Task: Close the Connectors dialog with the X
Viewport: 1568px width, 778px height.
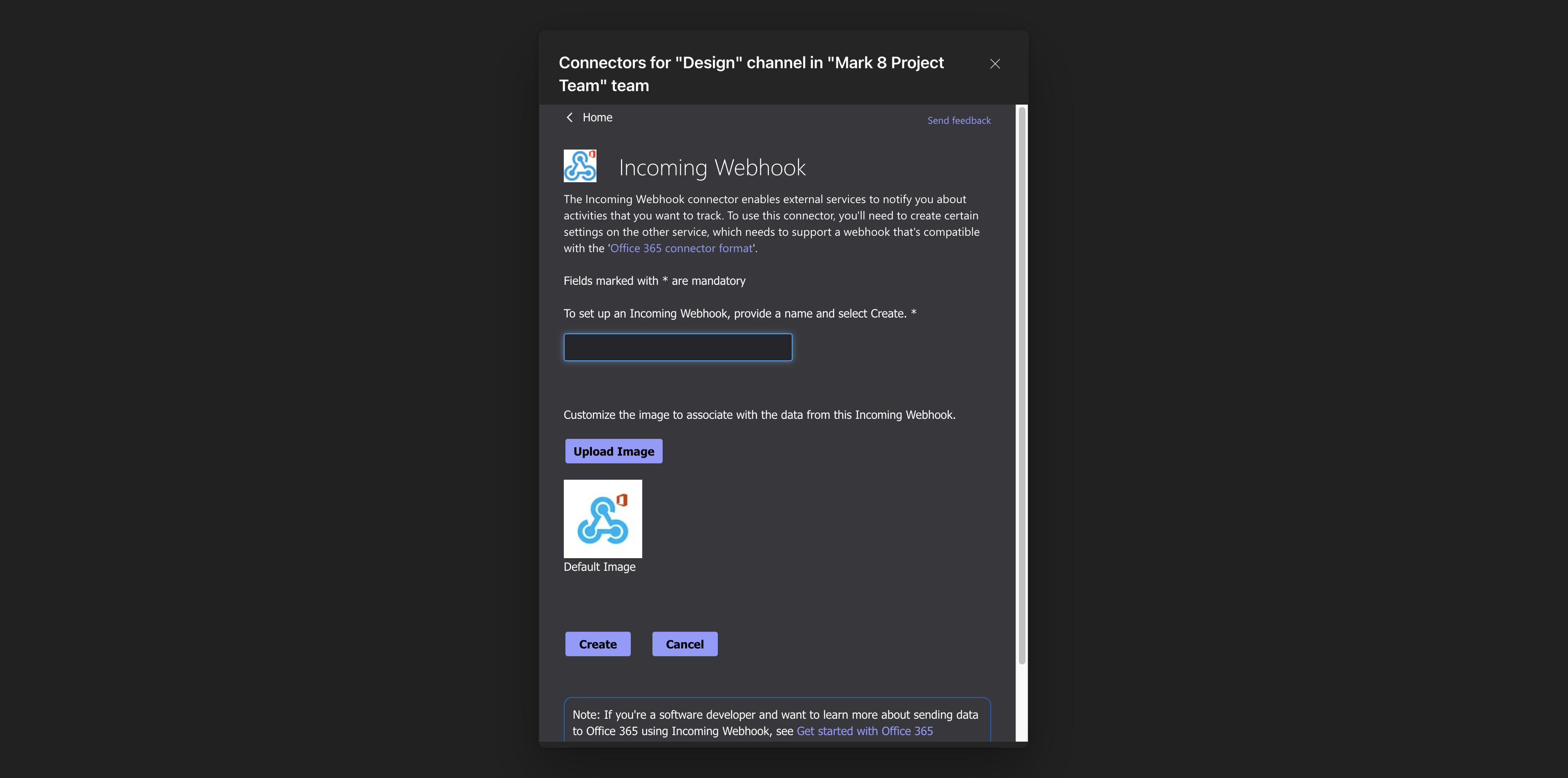Action: (x=995, y=64)
